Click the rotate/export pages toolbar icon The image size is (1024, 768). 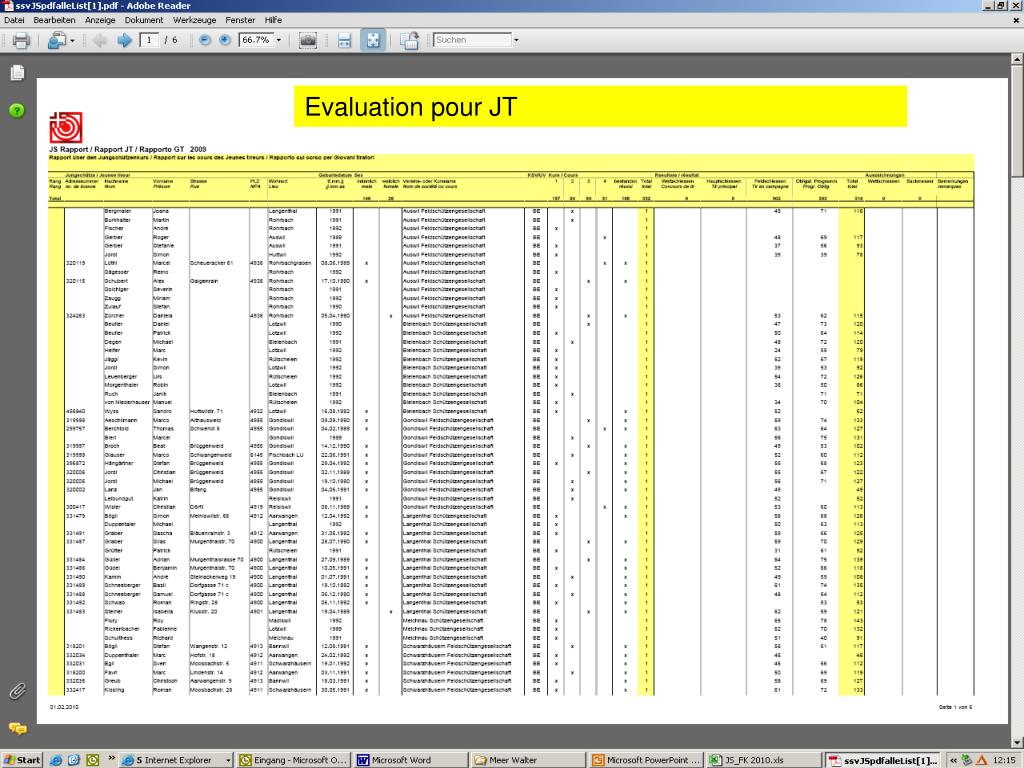coord(409,40)
